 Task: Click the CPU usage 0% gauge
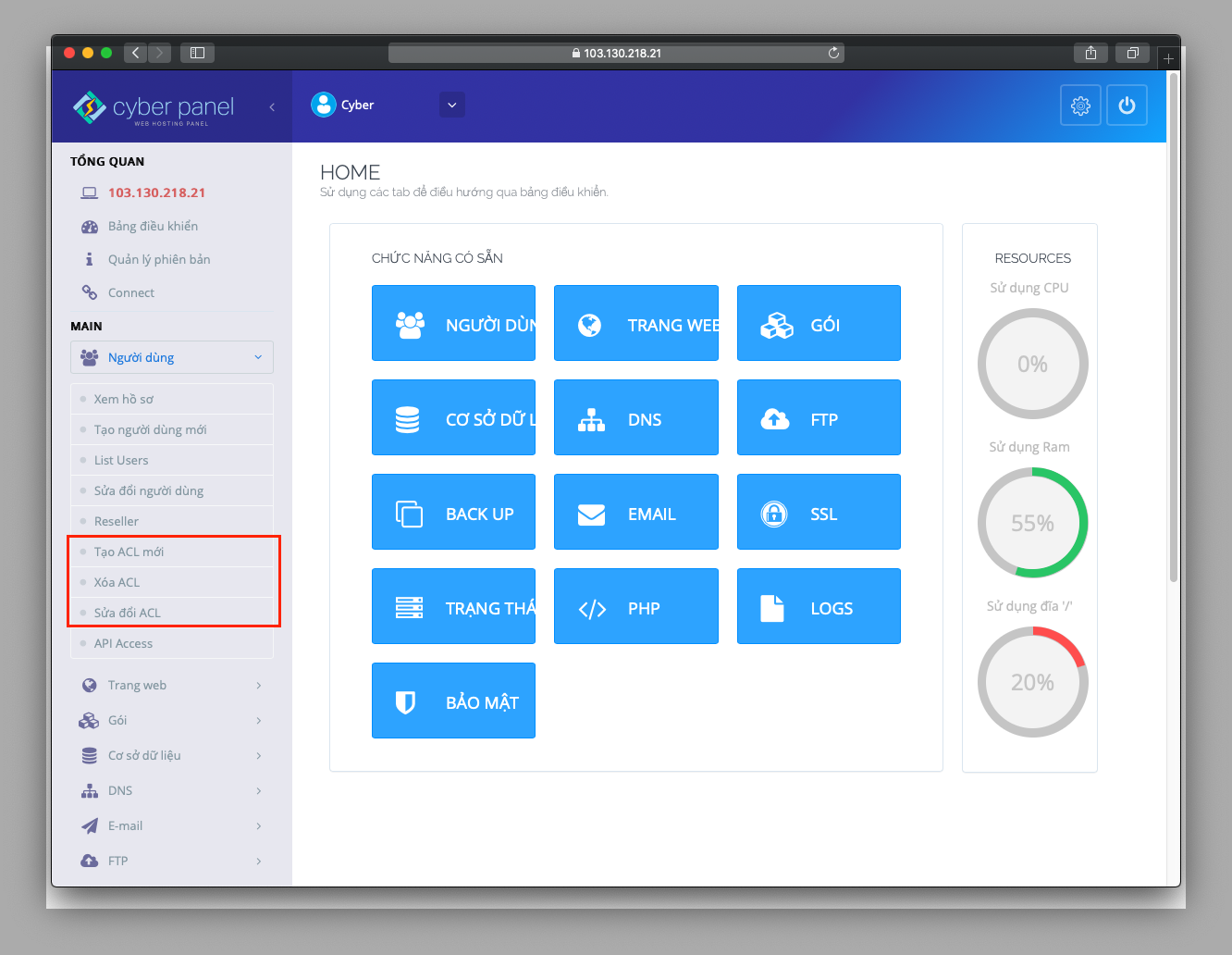[x=1032, y=364]
